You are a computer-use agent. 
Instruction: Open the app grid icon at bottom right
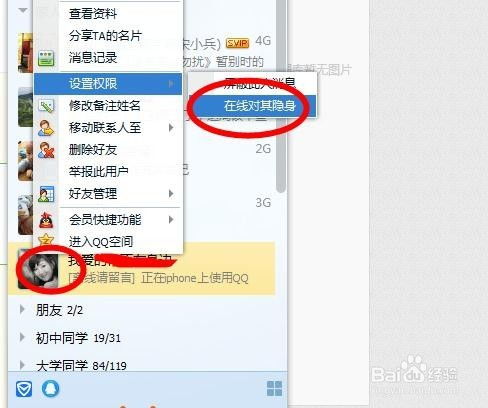[x=274, y=389]
